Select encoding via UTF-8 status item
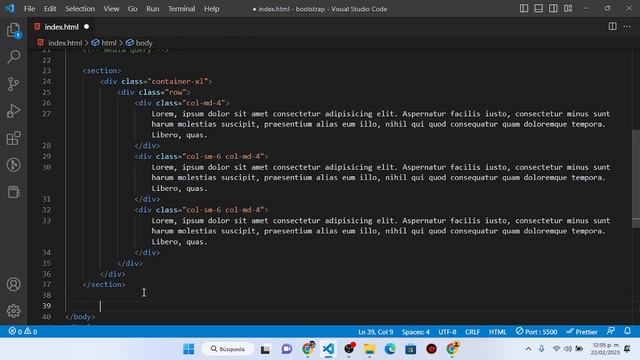This screenshot has height=360, width=640. pos(447,331)
